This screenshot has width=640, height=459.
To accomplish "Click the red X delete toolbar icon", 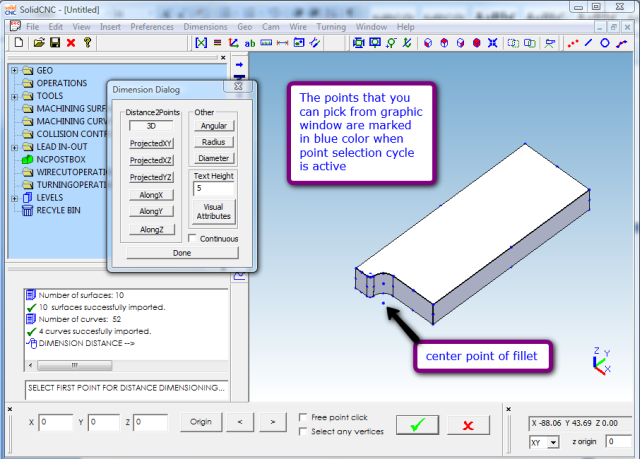I will click(x=70, y=43).
